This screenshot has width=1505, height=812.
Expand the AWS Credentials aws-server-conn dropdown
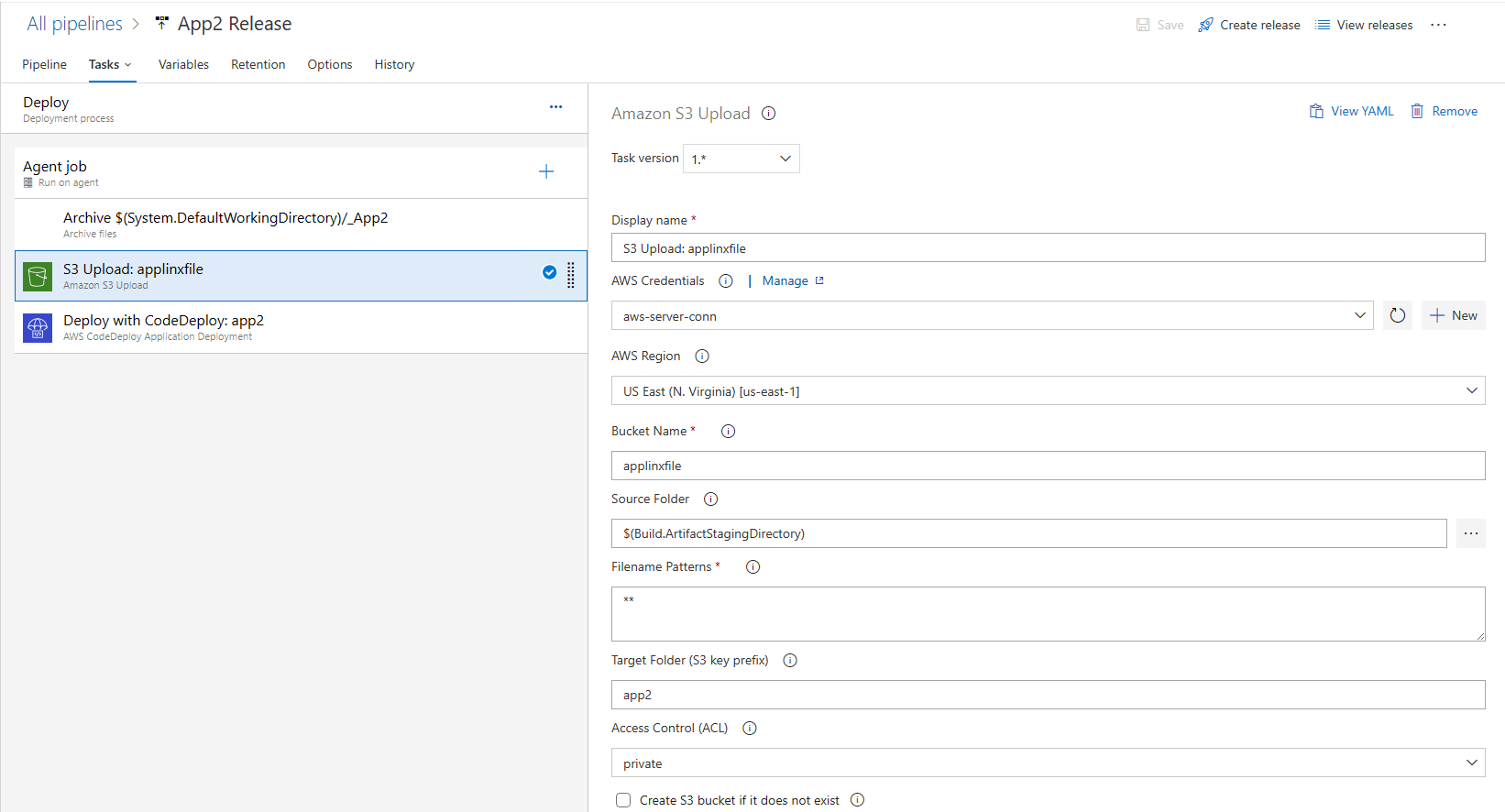(x=993, y=315)
